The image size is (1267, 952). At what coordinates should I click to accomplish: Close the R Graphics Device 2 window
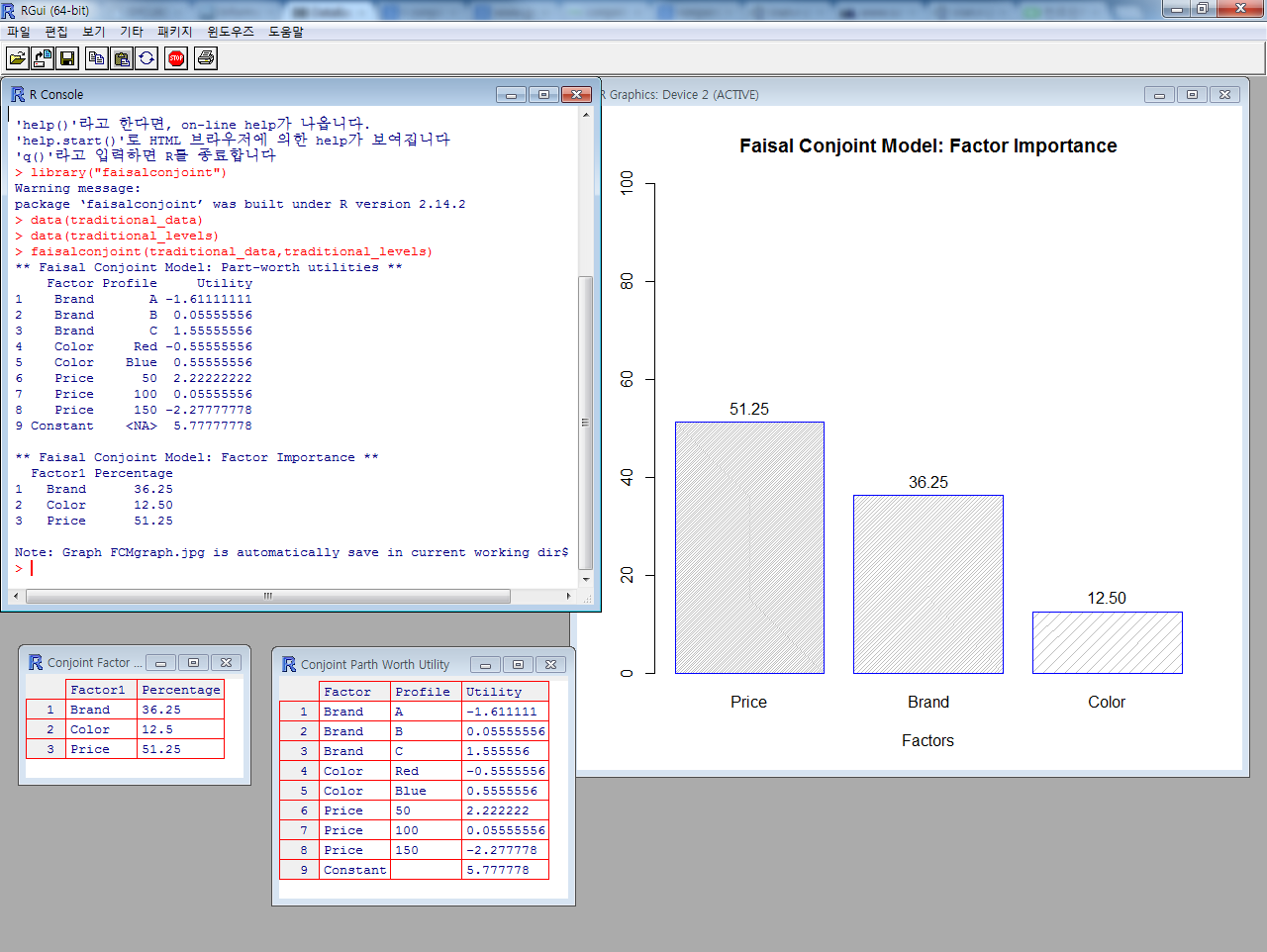tap(1224, 95)
